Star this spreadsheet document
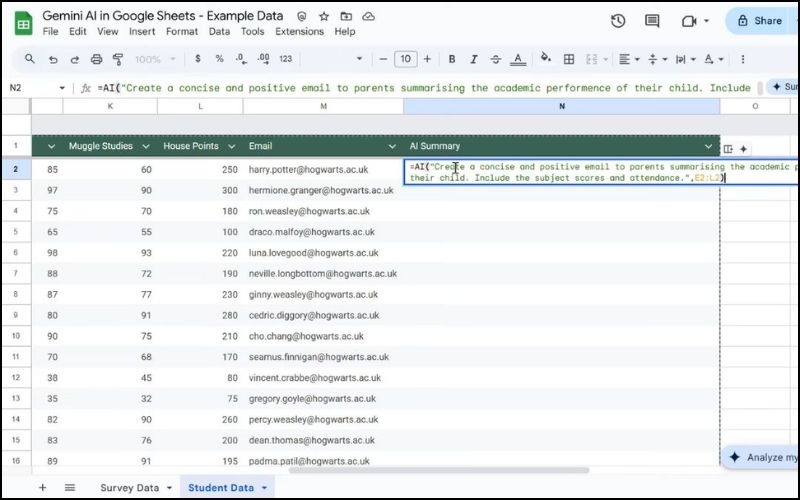 323,17
